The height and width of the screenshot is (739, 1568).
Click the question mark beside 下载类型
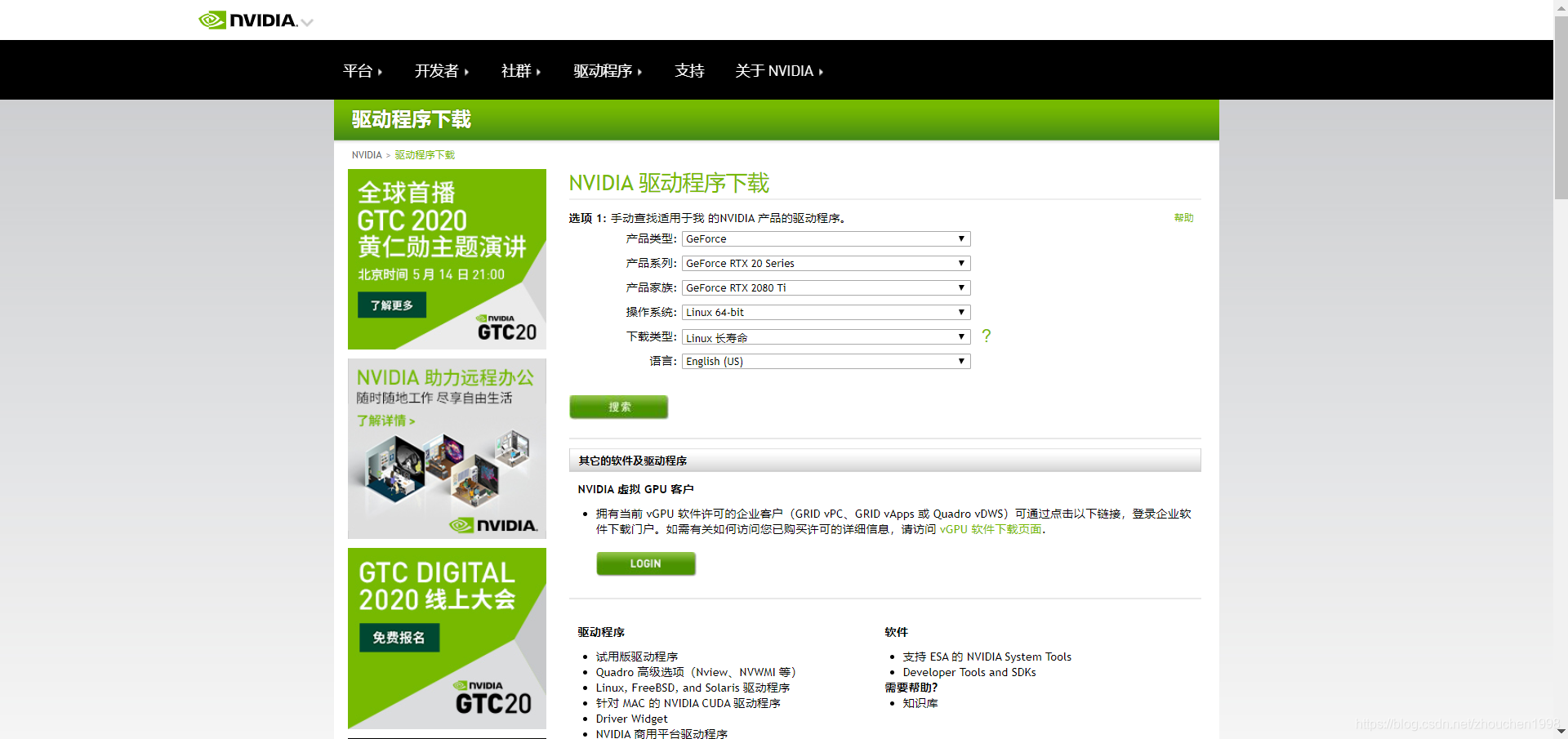pyautogui.click(x=987, y=336)
